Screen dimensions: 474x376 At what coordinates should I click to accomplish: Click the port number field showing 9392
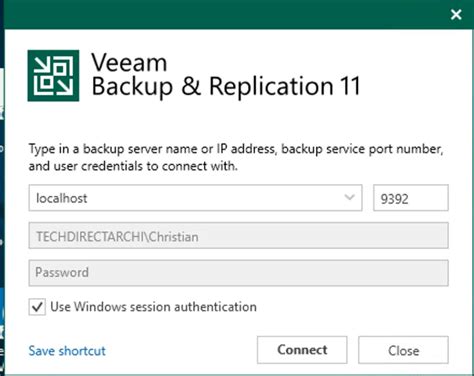point(411,198)
